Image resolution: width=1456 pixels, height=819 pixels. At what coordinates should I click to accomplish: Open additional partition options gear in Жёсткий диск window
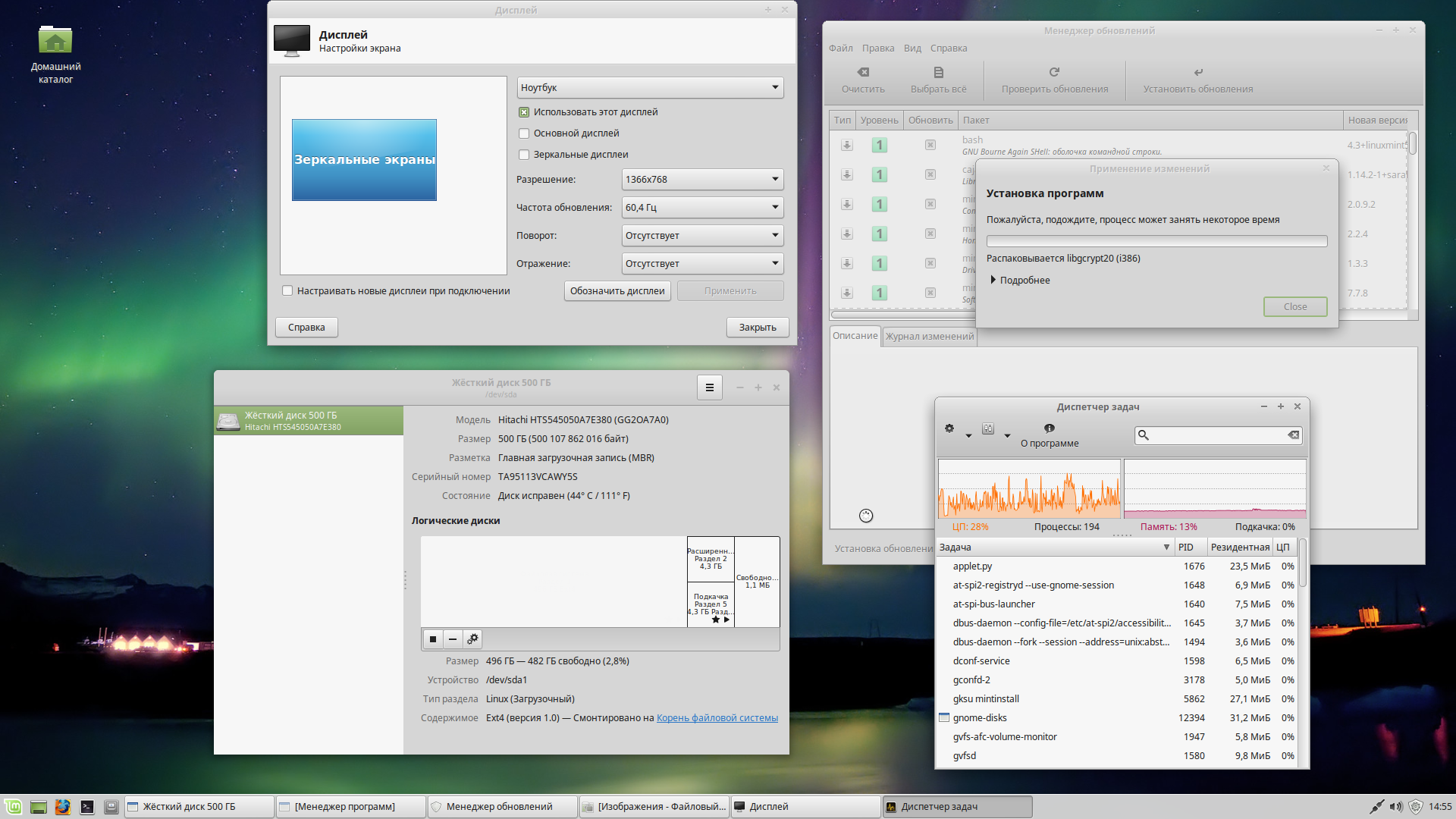(x=472, y=639)
